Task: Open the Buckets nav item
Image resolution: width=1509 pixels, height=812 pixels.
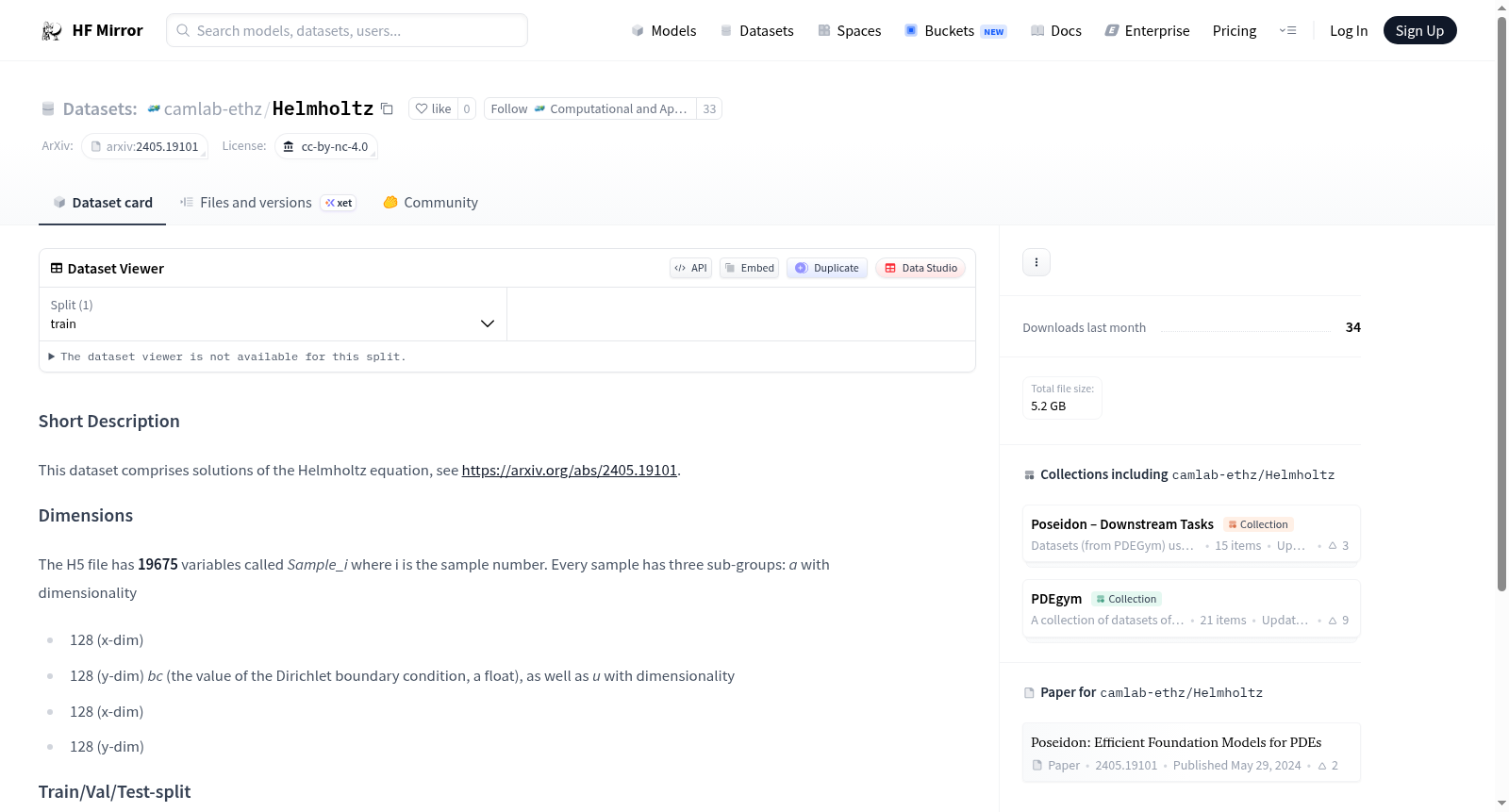Action: pyautogui.click(x=955, y=31)
